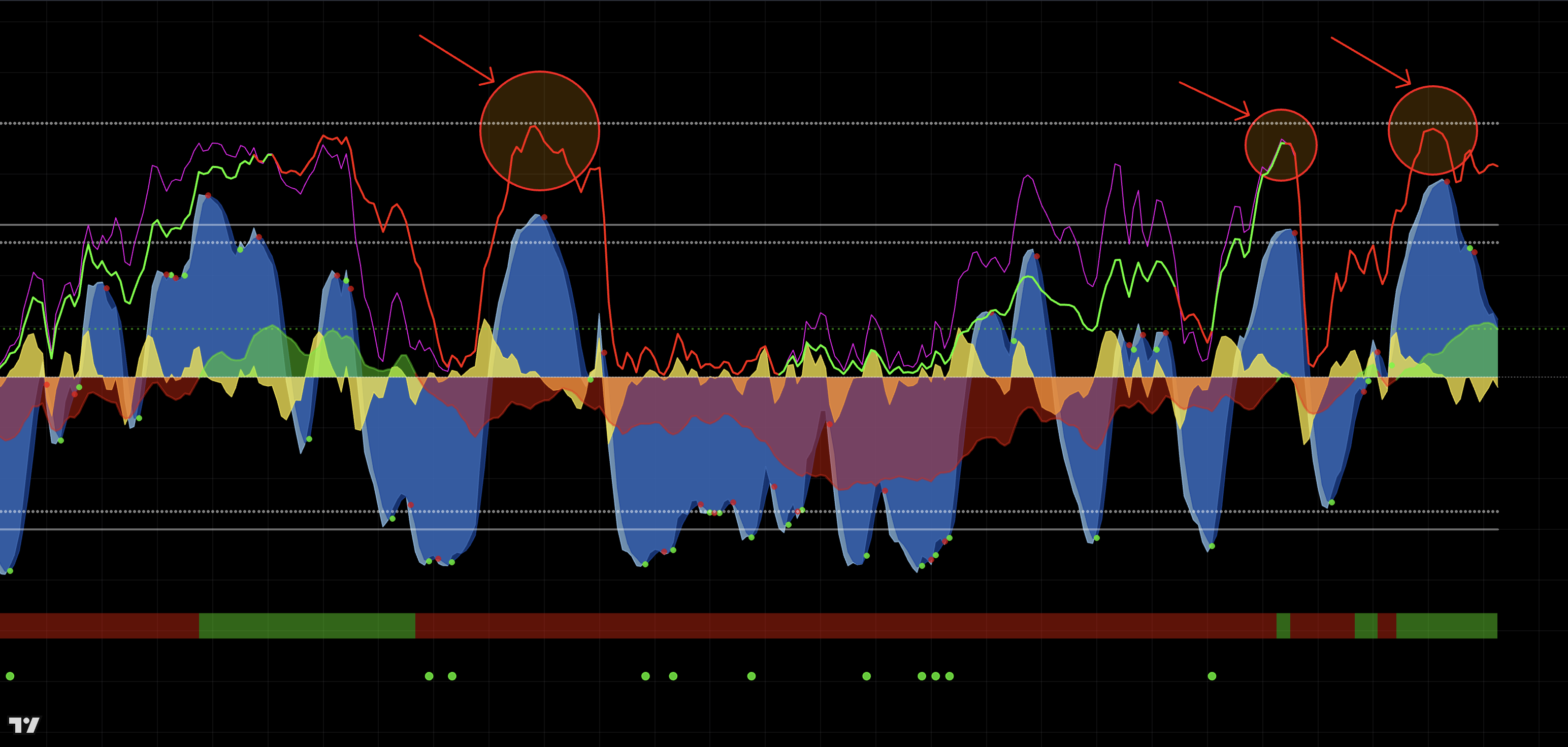1568x747 pixels.
Task: Click the first long green trend strip segment
Action: click(307, 625)
